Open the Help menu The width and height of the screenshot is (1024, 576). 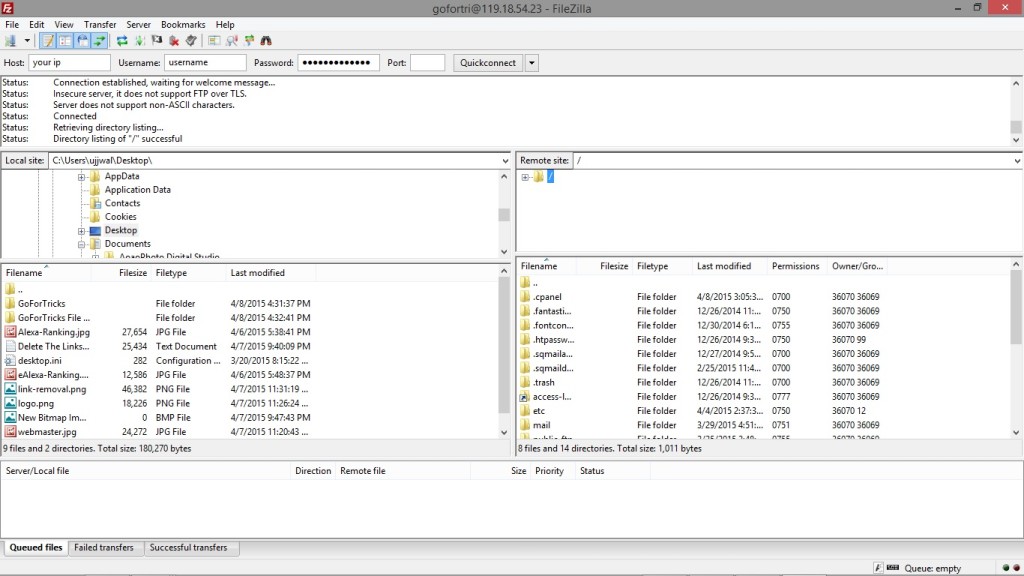tap(225, 24)
